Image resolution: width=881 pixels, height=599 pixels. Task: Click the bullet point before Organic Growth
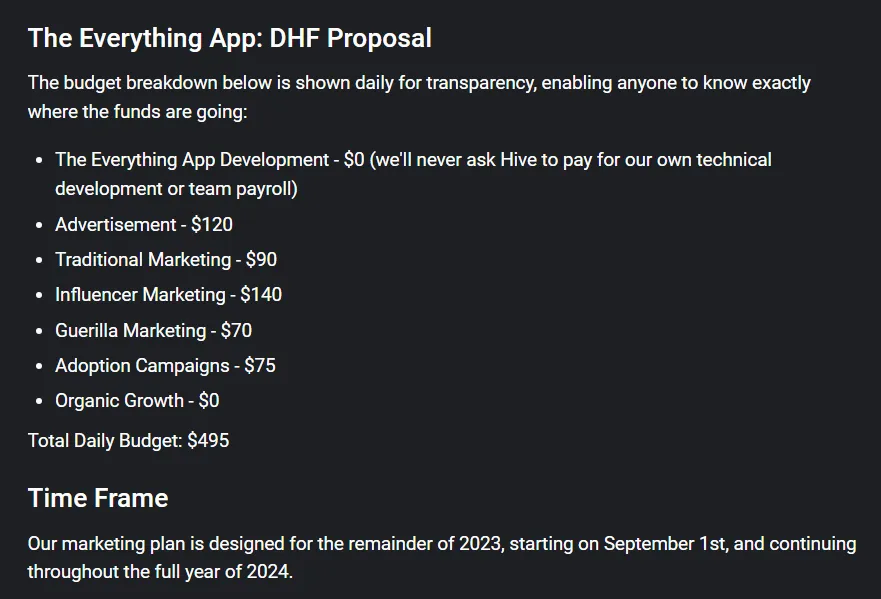point(39,401)
